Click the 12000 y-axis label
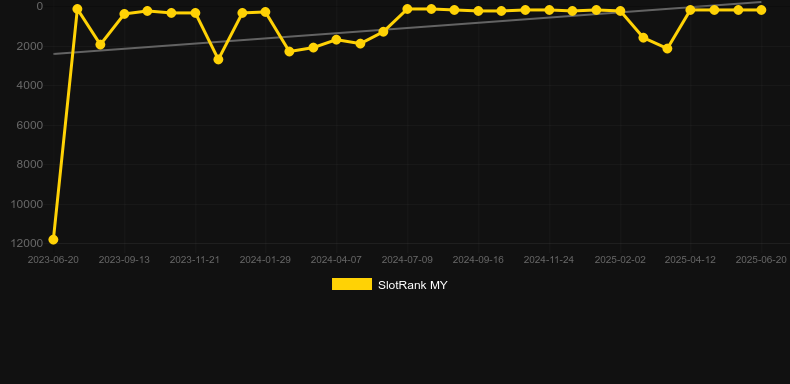The width and height of the screenshot is (790, 384). (x=27, y=243)
